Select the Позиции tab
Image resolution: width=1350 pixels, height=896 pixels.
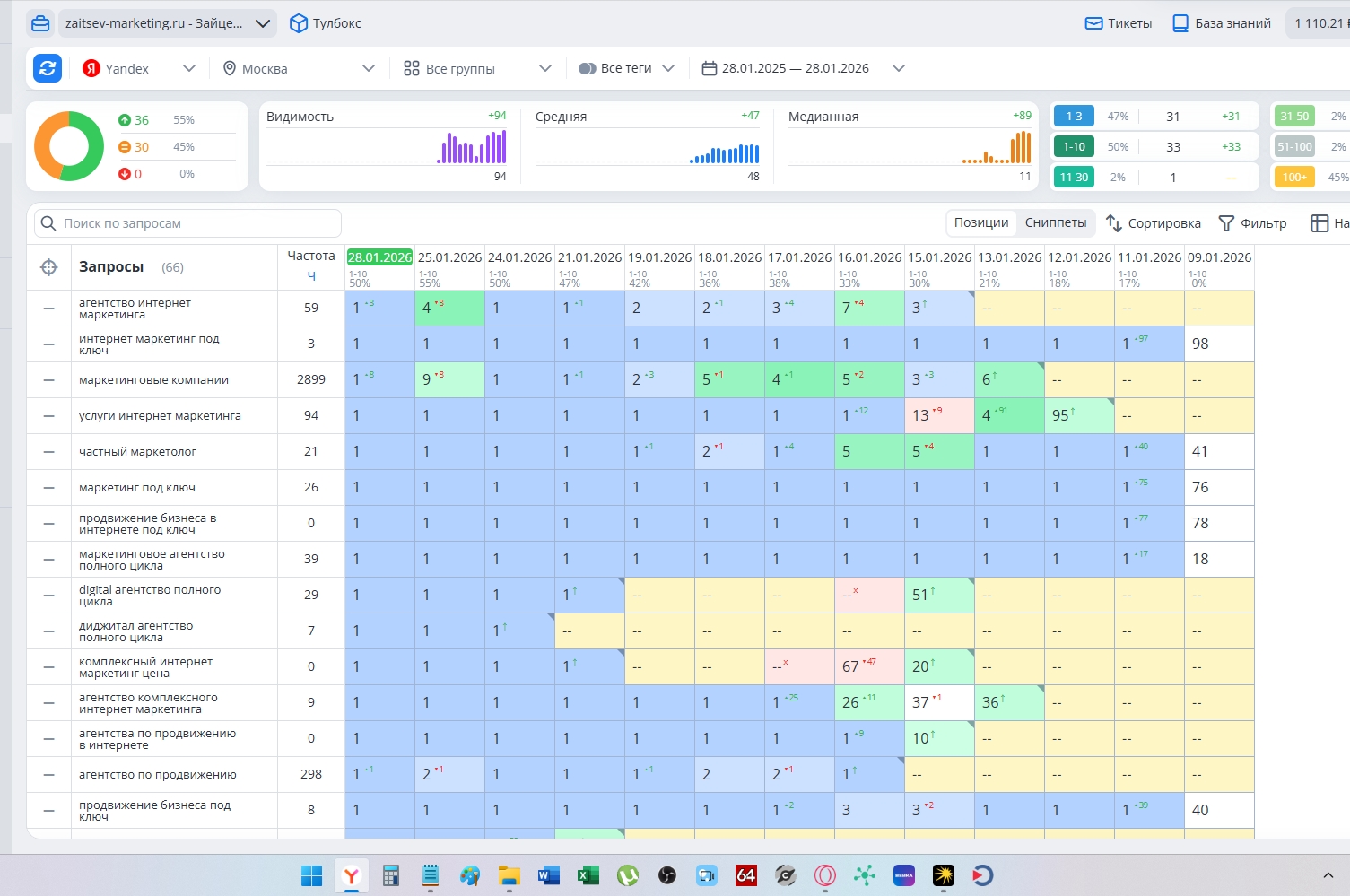tap(980, 222)
